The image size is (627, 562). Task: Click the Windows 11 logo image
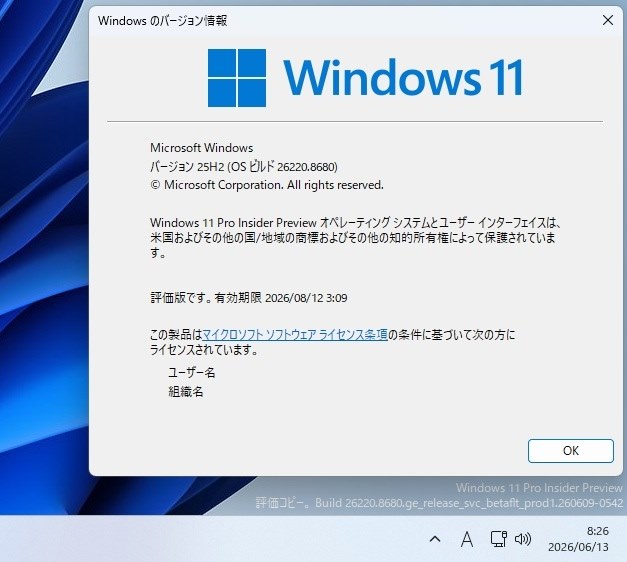365,78
